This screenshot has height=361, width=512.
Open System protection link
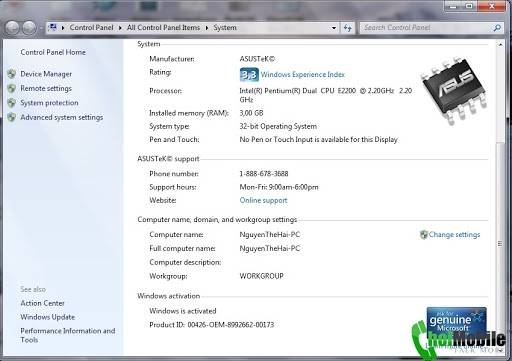click(49, 103)
